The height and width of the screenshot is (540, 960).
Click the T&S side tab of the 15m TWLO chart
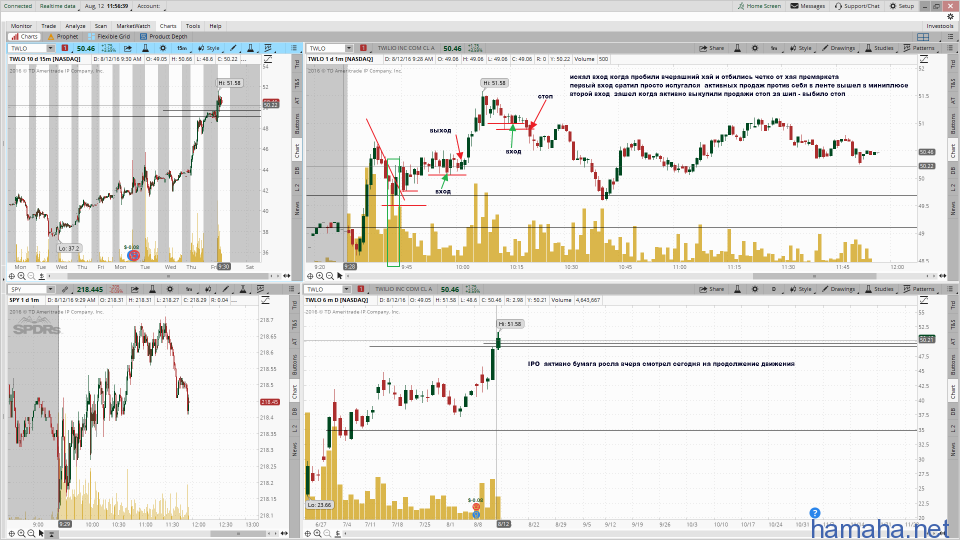(x=297, y=83)
